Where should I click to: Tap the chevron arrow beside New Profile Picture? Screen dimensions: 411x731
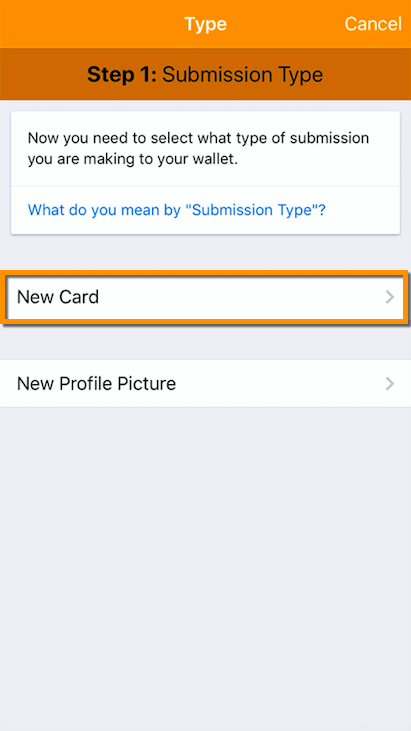tap(390, 384)
